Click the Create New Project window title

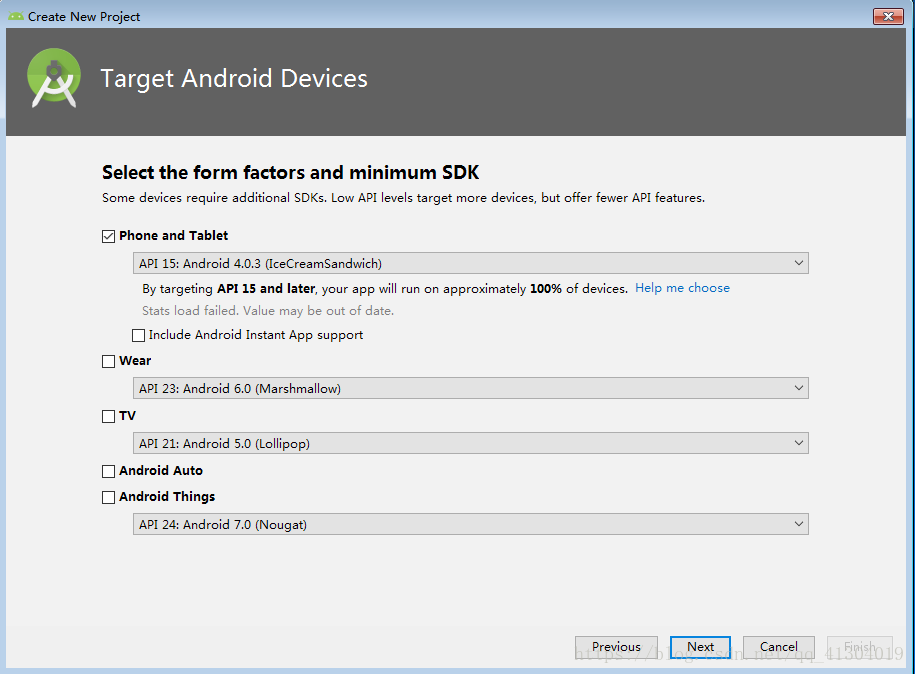[84, 17]
